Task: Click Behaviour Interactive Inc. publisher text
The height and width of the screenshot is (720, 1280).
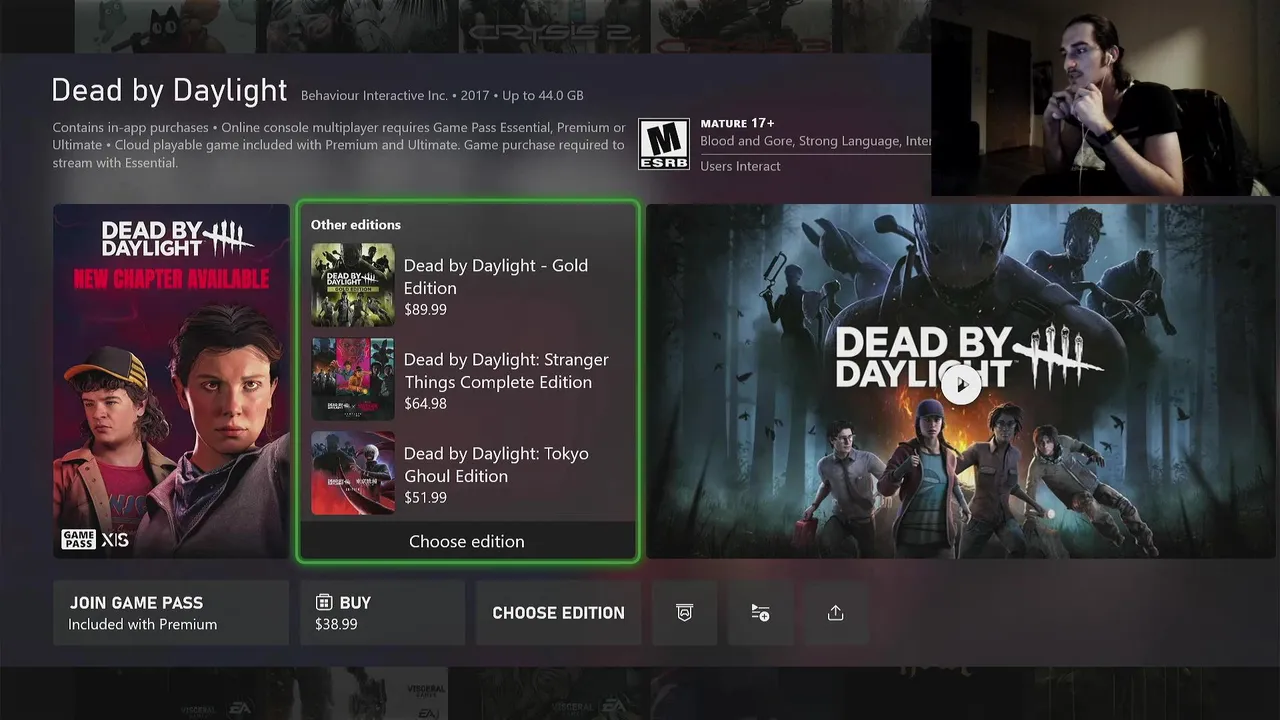Action: 374,96
